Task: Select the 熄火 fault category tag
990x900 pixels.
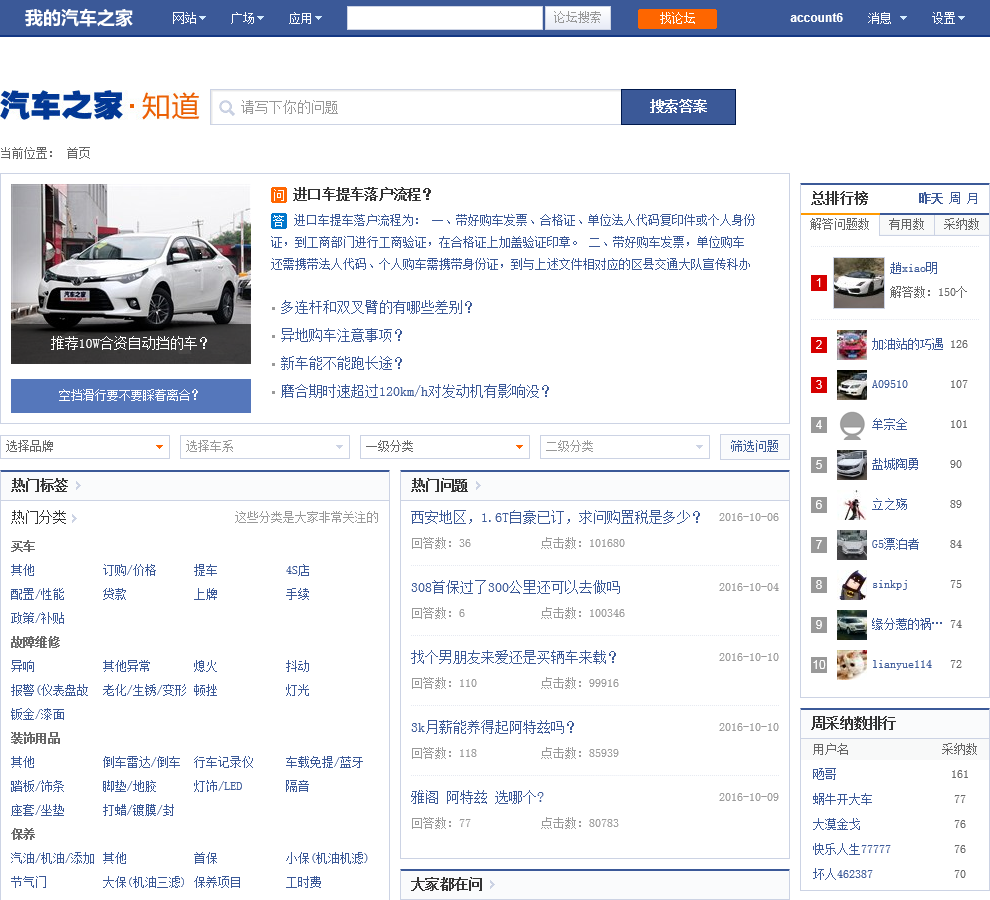Action: pyautogui.click(x=205, y=666)
